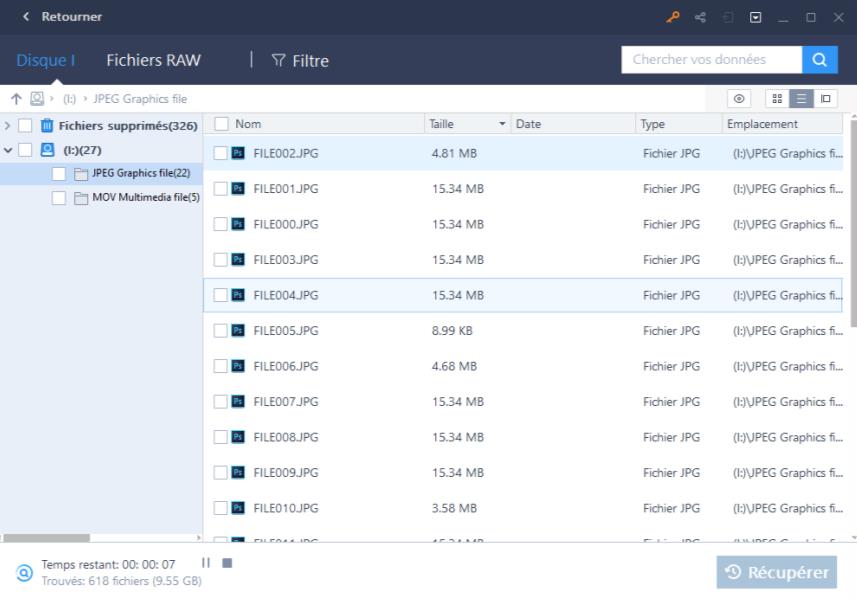Screen dimensions: 857x599
Task: Select all files via header checkbox
Action: click(221, 124)
